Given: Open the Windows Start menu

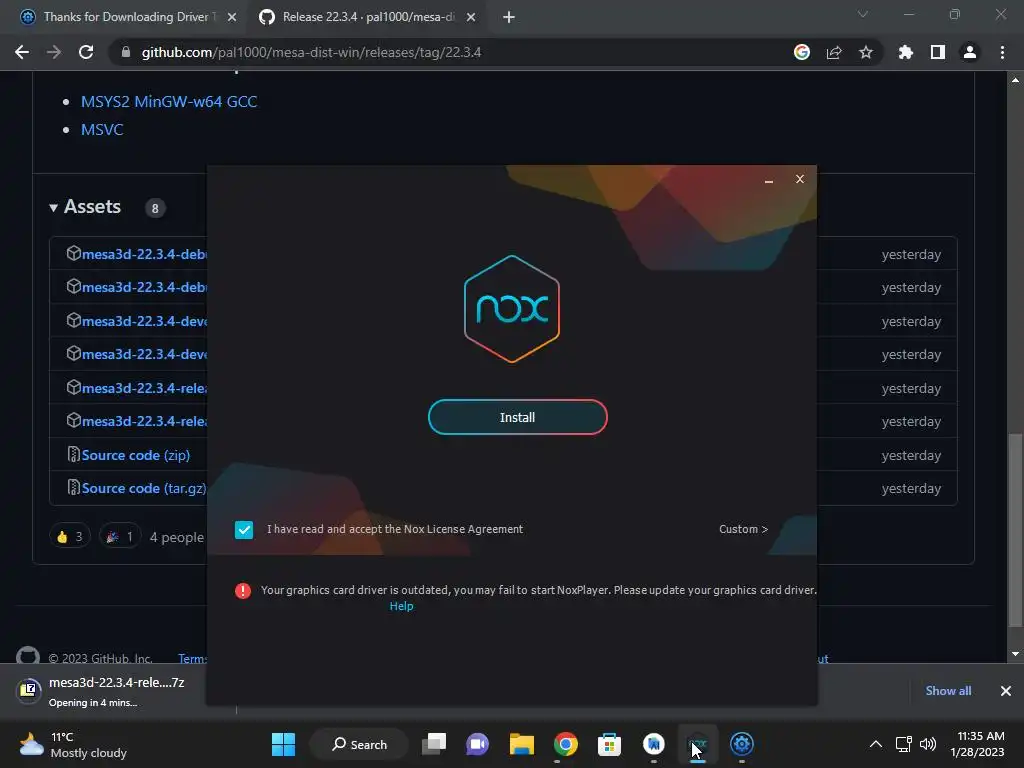Looking at the screenshot, I should tap(283, 744).
